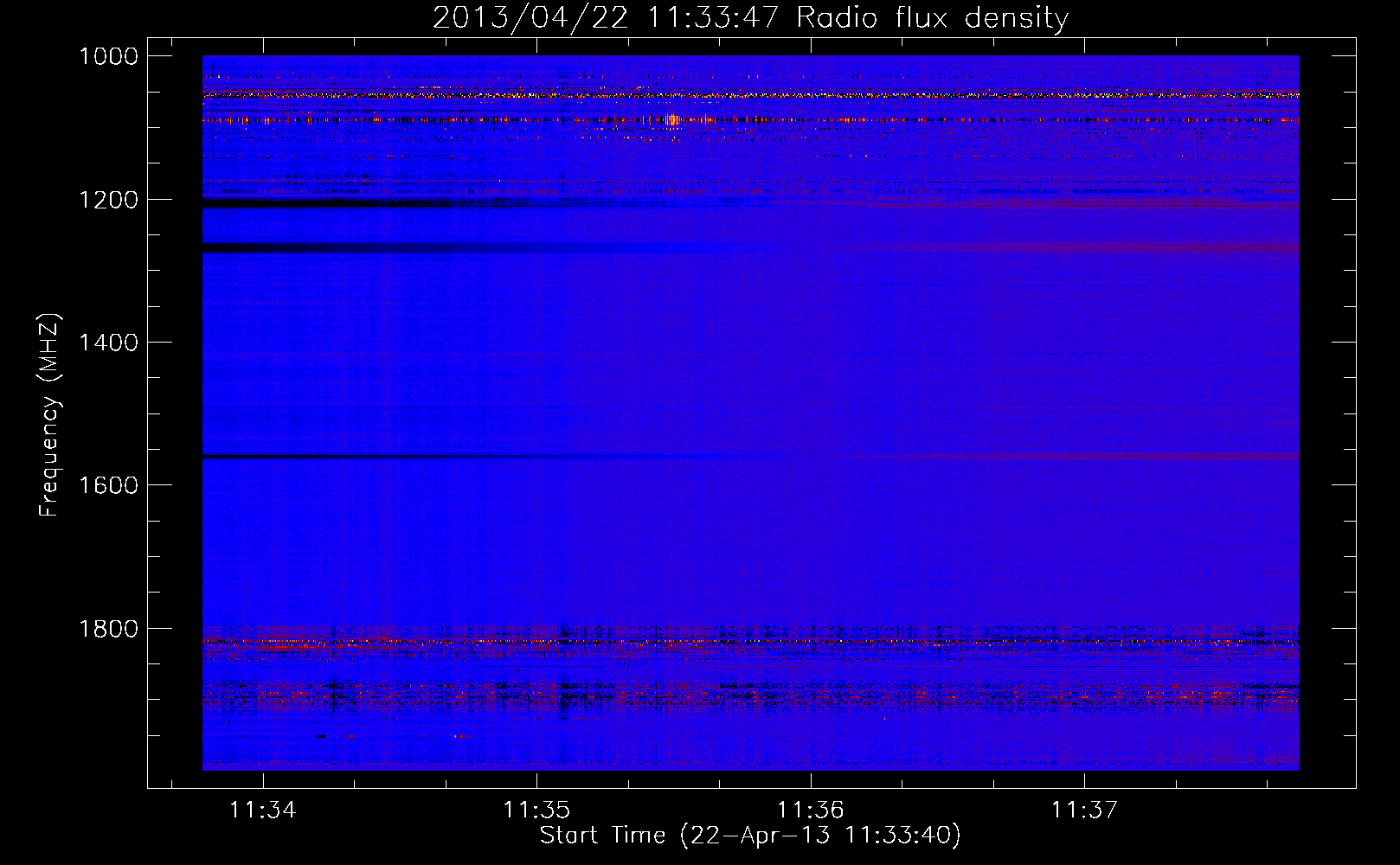This screenshot has height=865, width=1400.
Task: Click the "Frequency (MHZ)" axis label
Action: coord(49,415)
